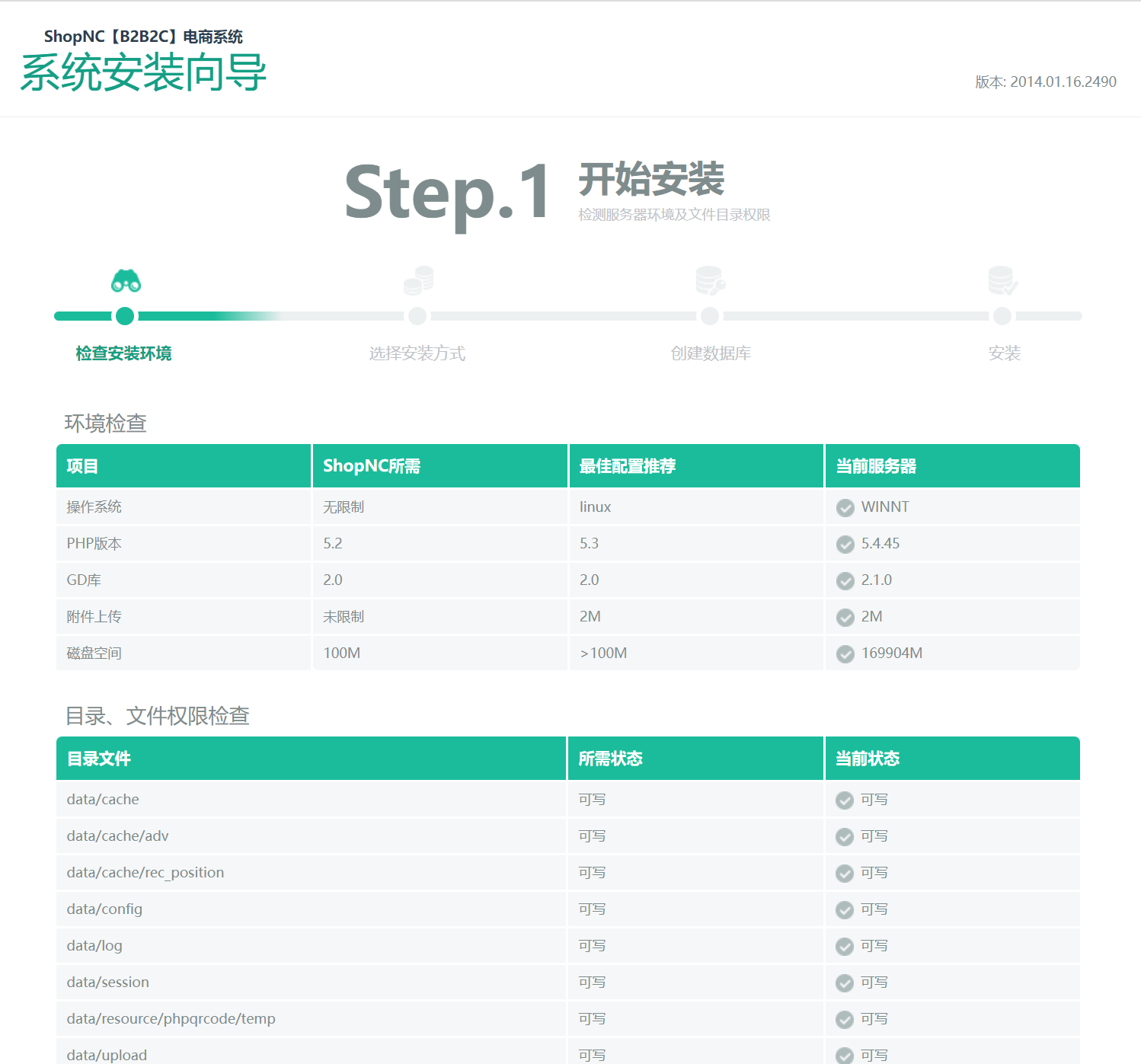Click the status check icon for data/session
Image resolution: width=1141 pixels, height=1064 pixels.
pos(845,983)
